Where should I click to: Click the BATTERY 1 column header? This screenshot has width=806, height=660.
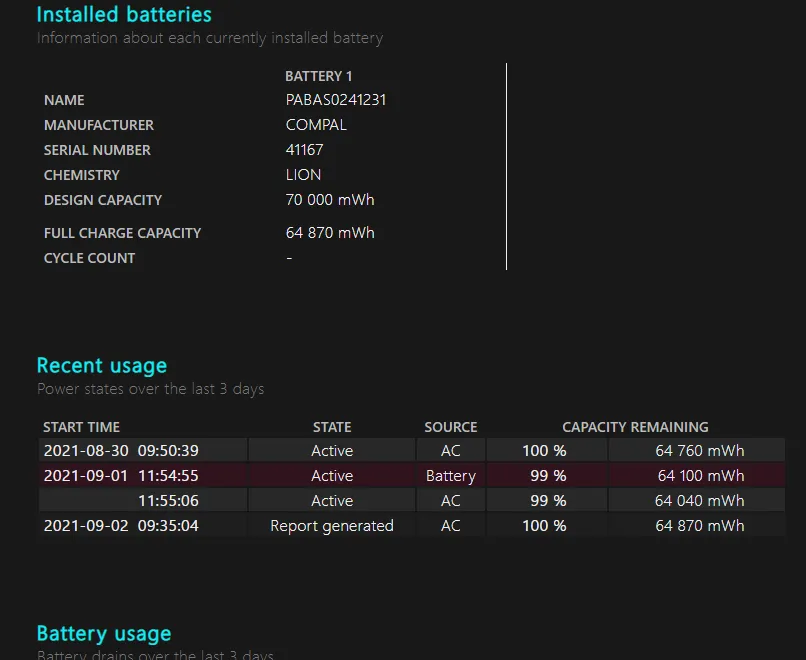coord(318,76)
